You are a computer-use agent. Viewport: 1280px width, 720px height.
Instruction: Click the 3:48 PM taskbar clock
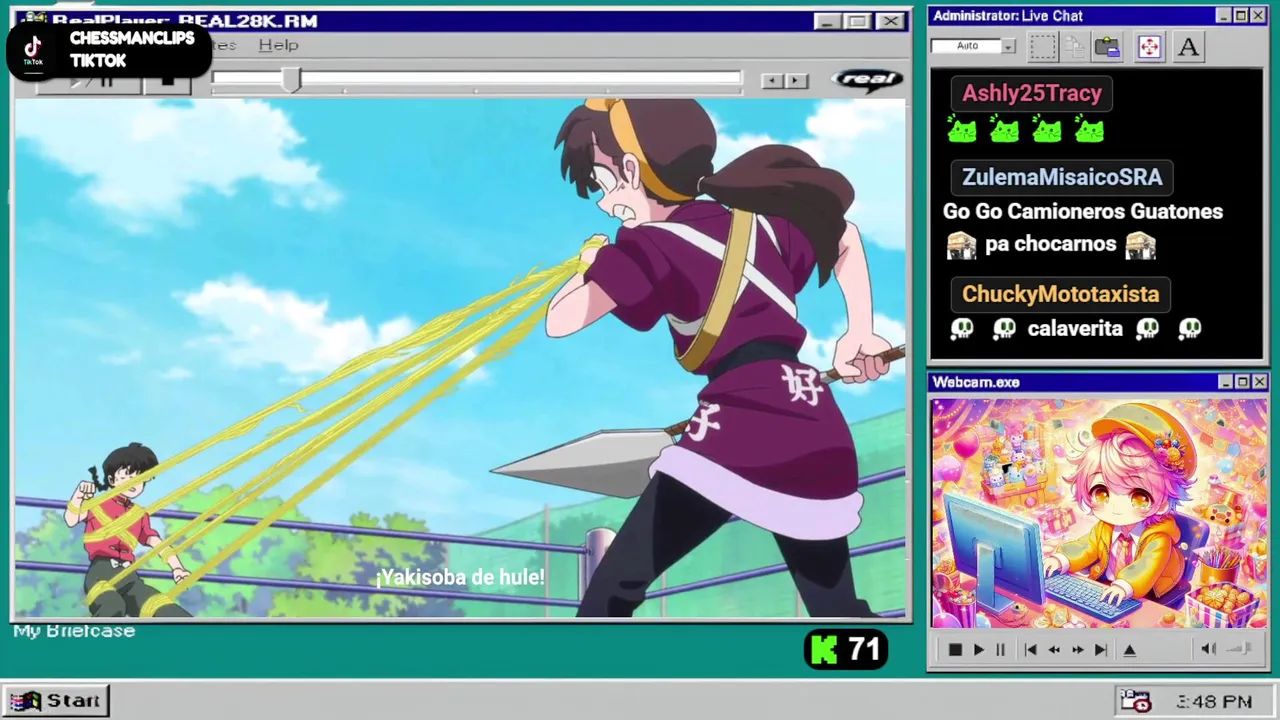coord(1214,702)
